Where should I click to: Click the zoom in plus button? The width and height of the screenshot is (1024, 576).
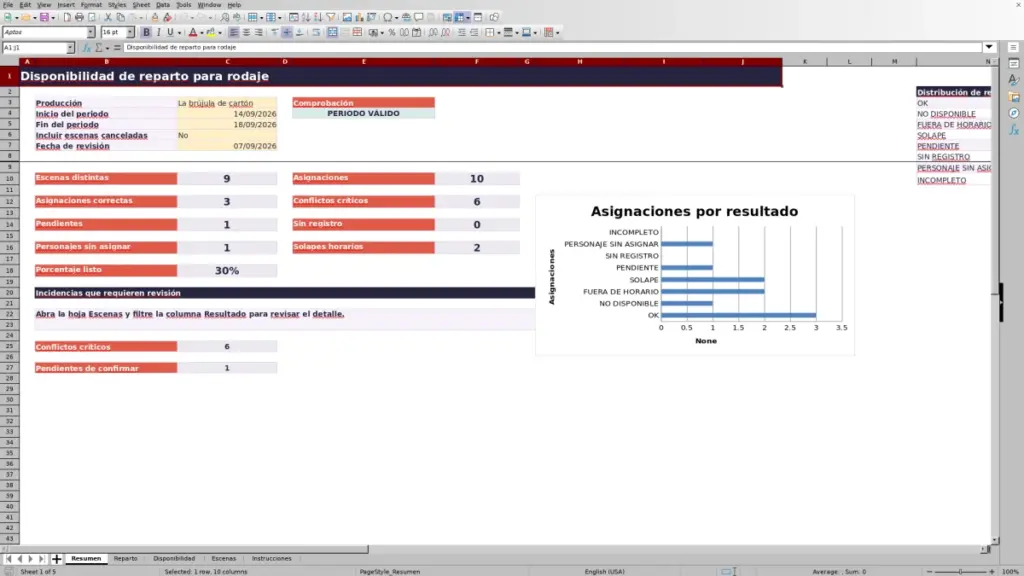991,571
